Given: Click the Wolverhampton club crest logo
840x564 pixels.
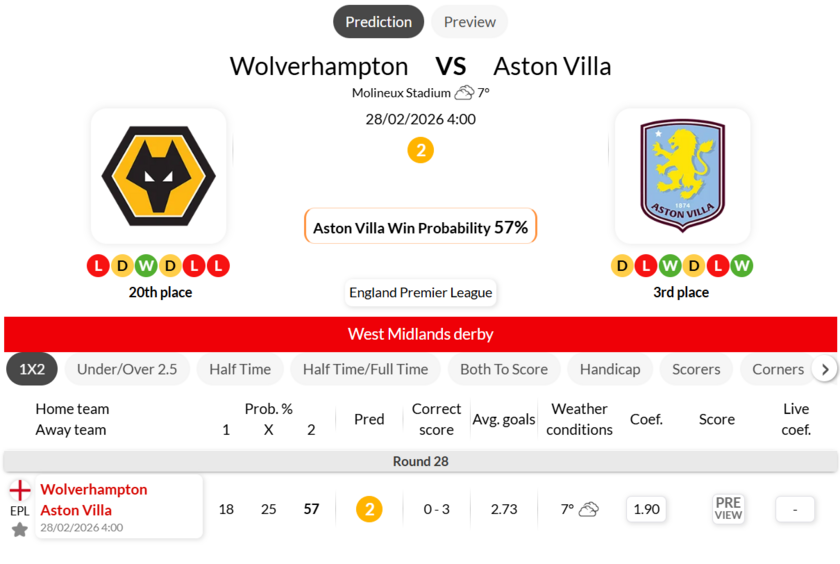Looking at the screenshot, I should pyautogui.click(x=159, y=177).
